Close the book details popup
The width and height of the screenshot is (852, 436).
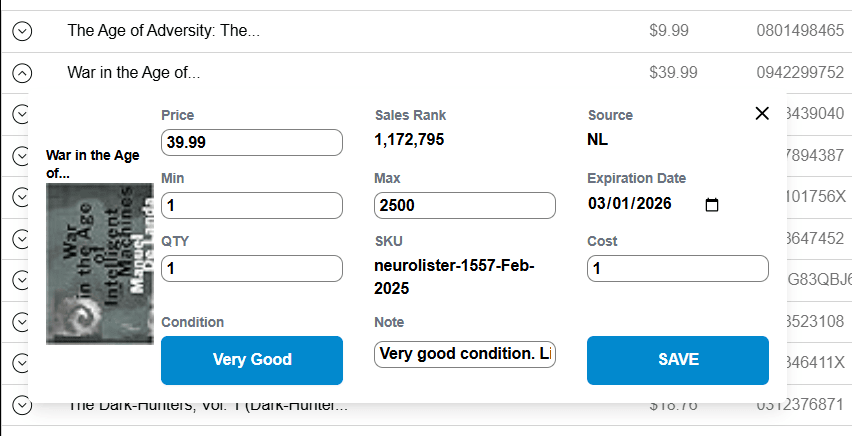coord(762,113)
